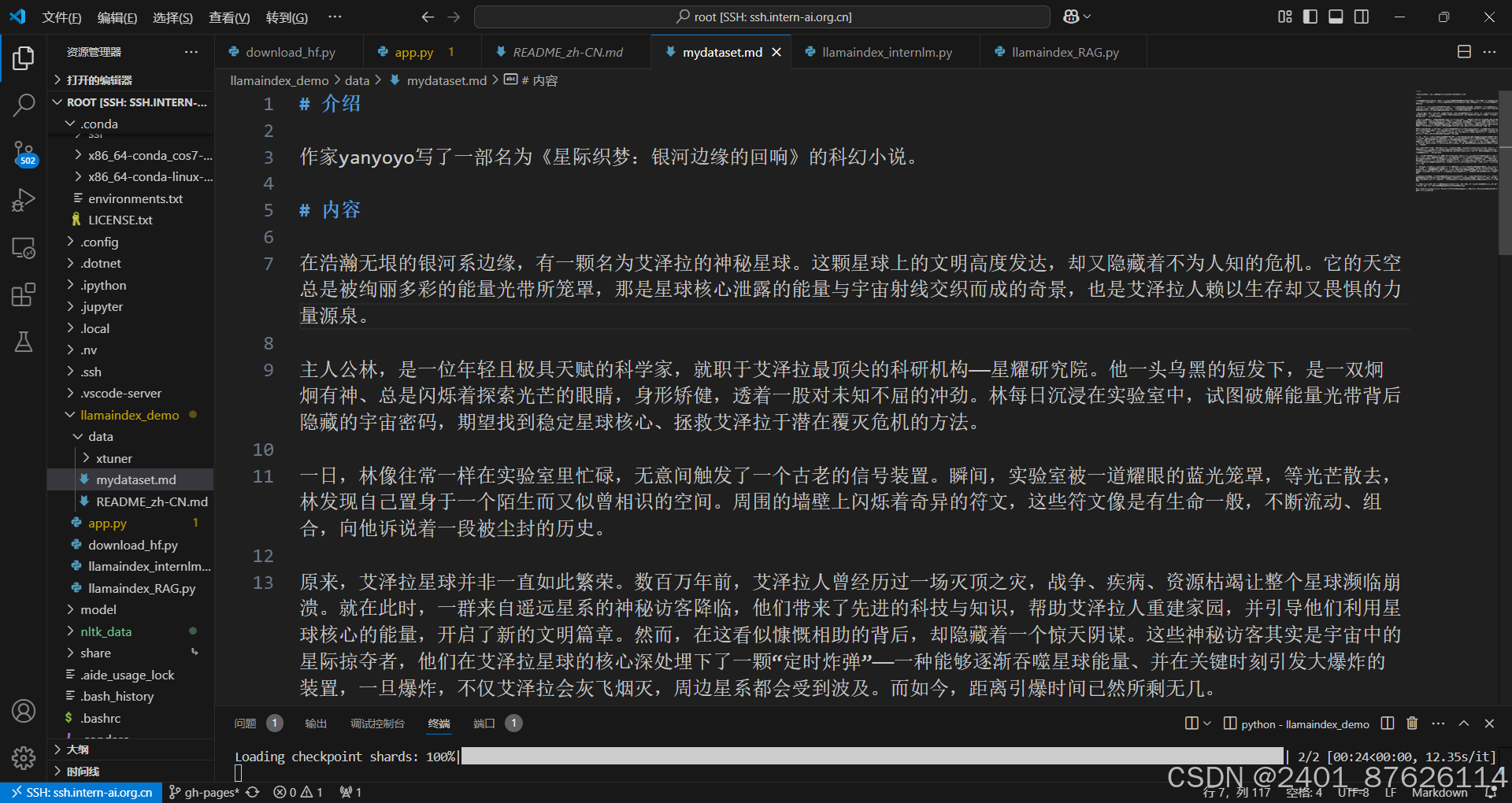This screenshot has height=803, width=1512.
Task: Toggle the primary side bar visibility
Action: [x=1310, y=16]
